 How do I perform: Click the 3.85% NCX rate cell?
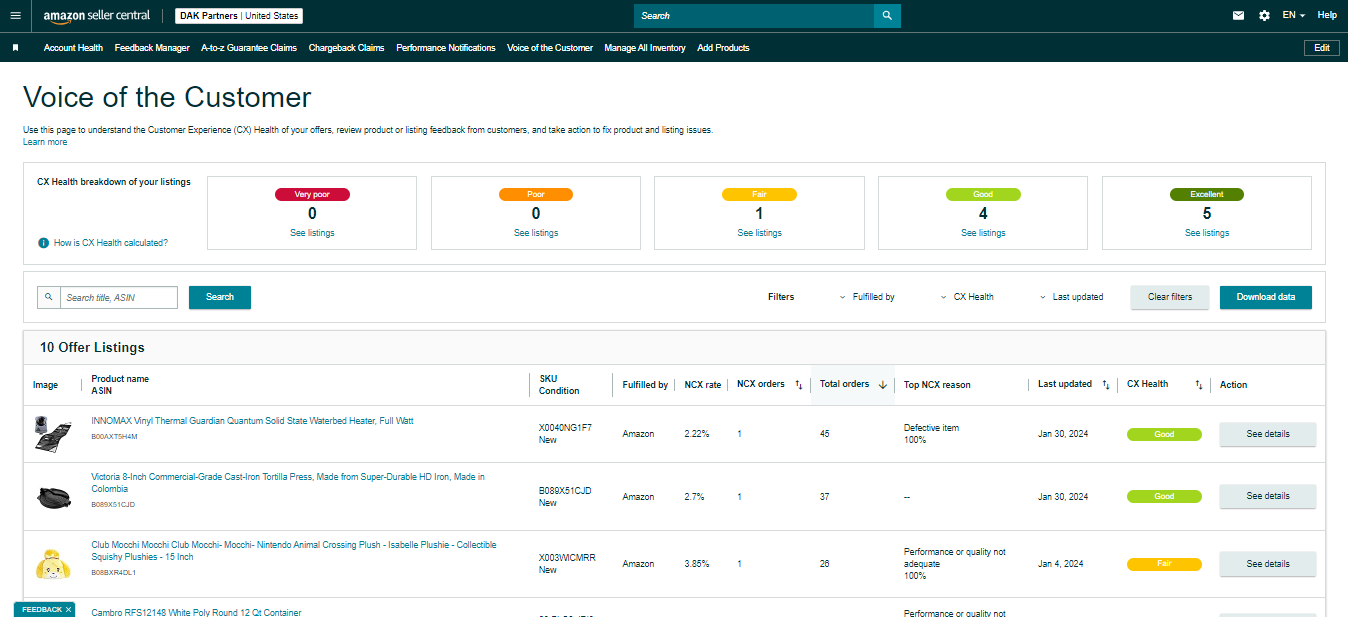pos(697,564)
